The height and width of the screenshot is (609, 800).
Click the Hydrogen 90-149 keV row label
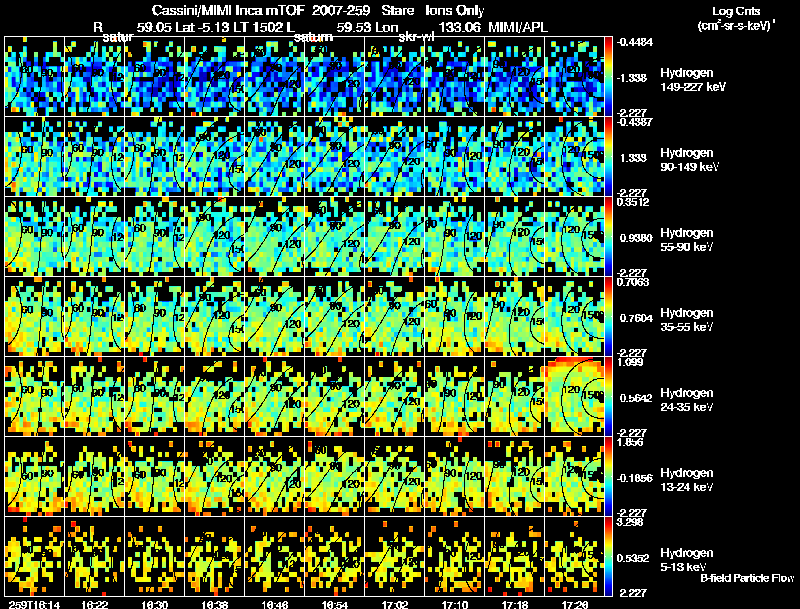pos(689,160)
